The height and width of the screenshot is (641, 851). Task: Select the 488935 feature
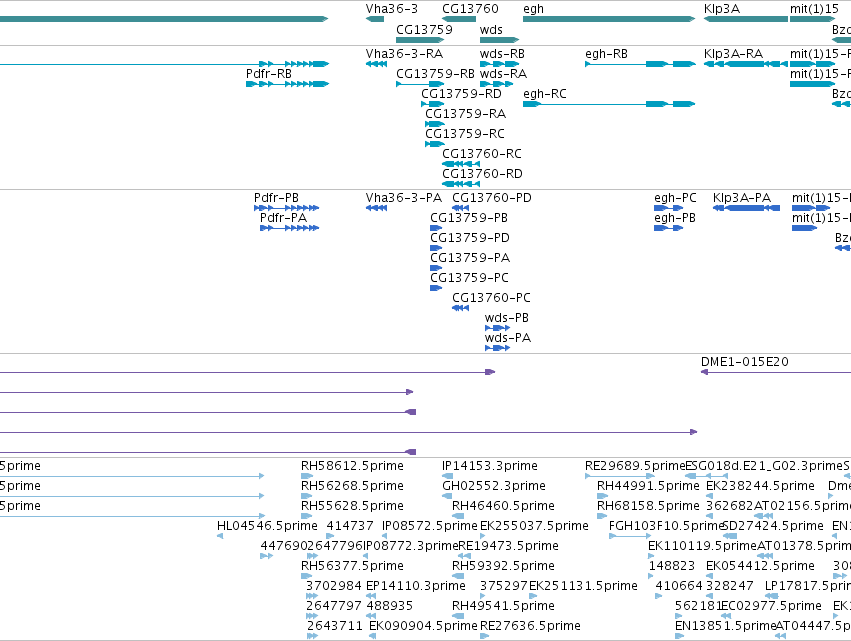tap(371, 616)
